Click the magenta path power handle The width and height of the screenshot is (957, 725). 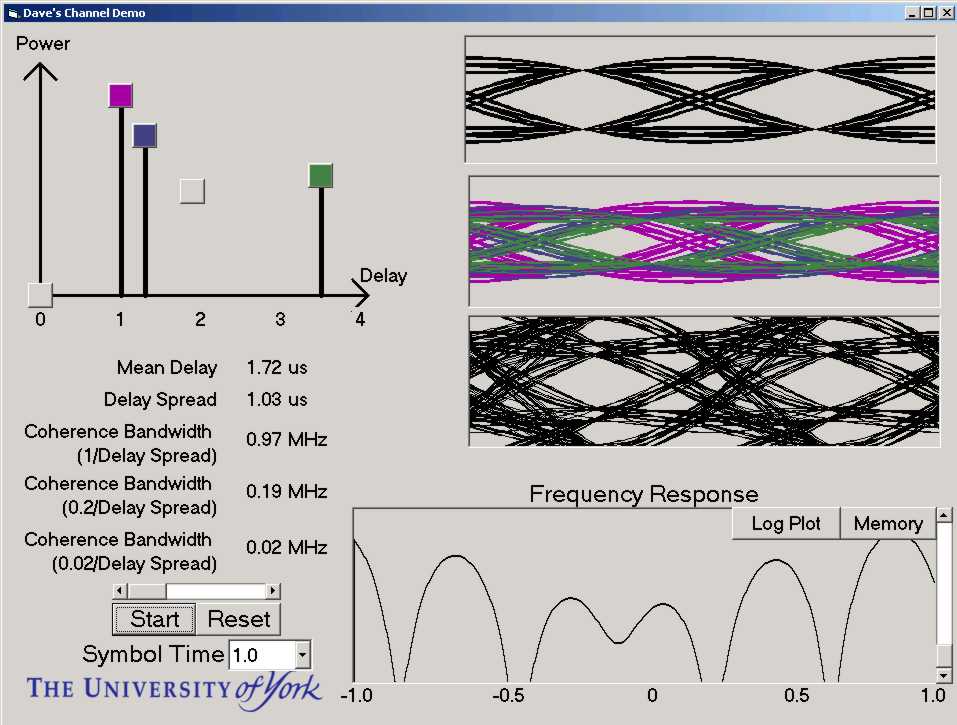click(120, 96)
